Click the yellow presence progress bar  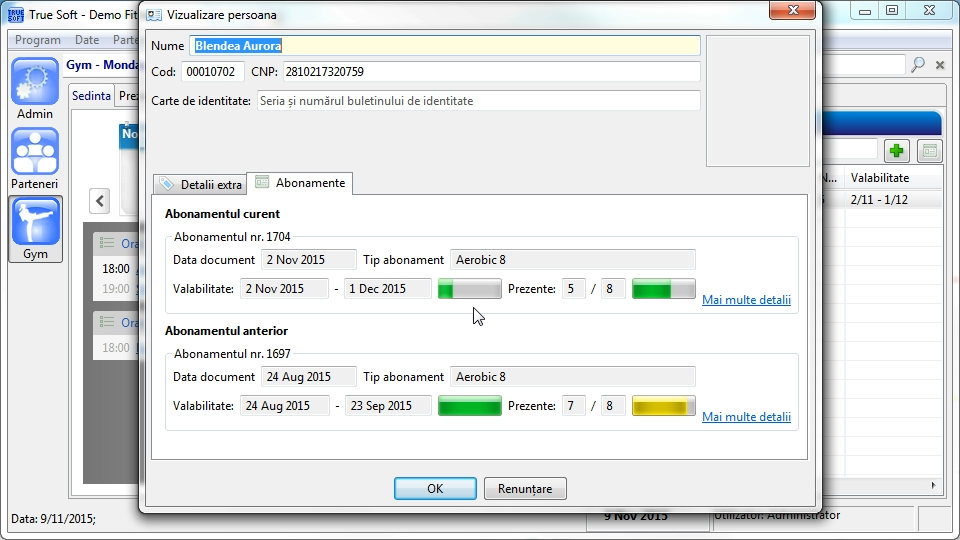664,406
